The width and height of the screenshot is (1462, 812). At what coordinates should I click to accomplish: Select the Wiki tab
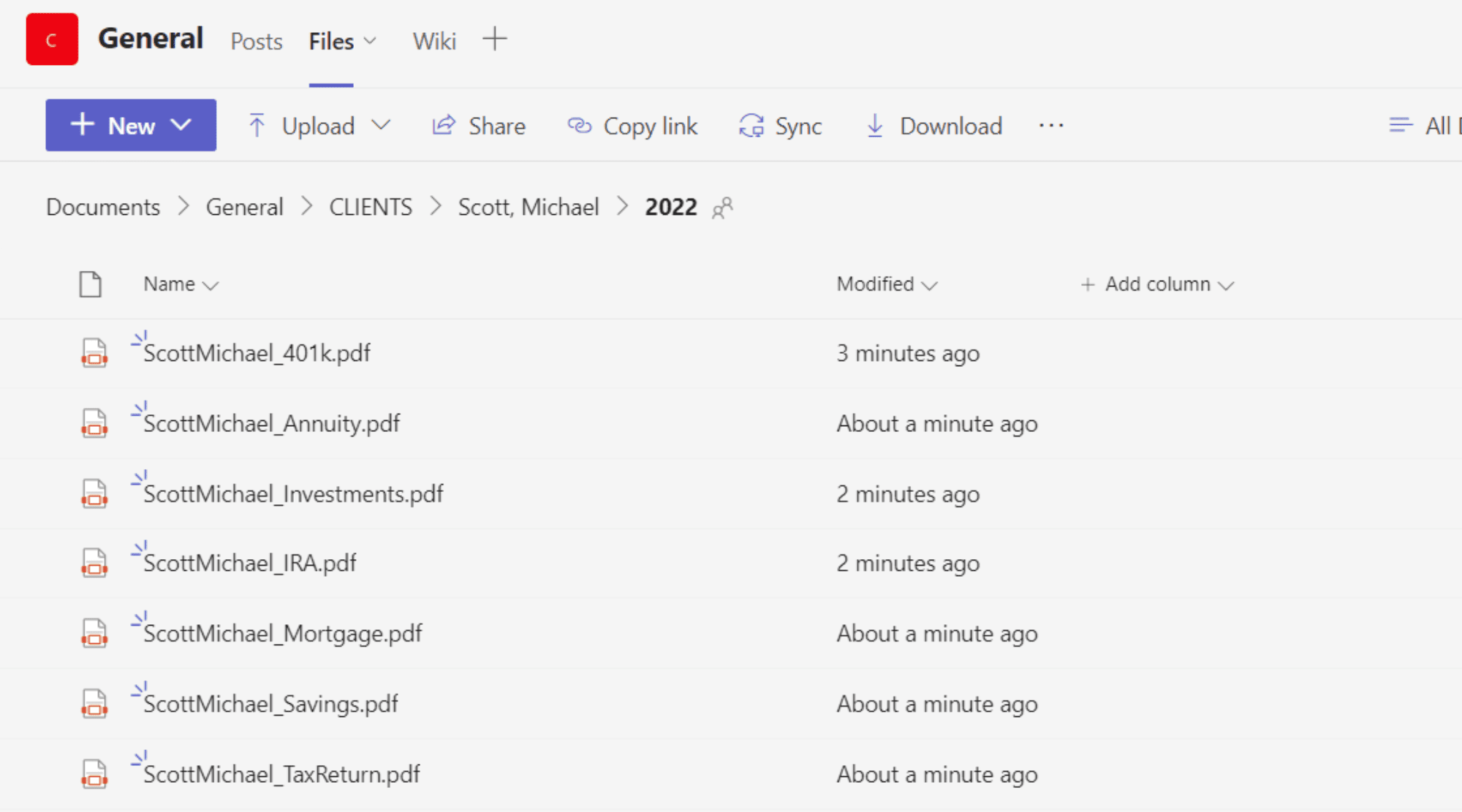pyautogui.click(x=435, y=41)
